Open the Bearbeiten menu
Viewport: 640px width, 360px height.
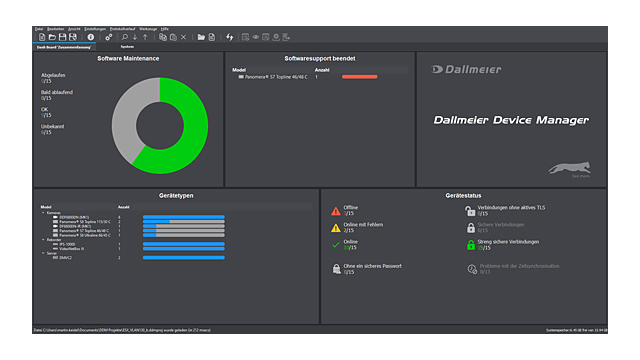point(56,29)
